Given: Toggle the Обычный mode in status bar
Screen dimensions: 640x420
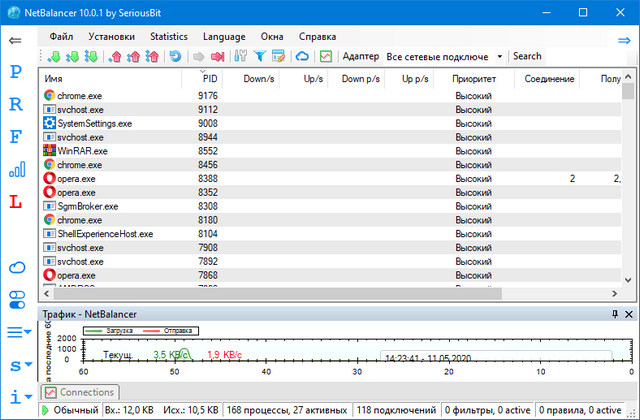Looking at the screenshot, I should (69, 410).
